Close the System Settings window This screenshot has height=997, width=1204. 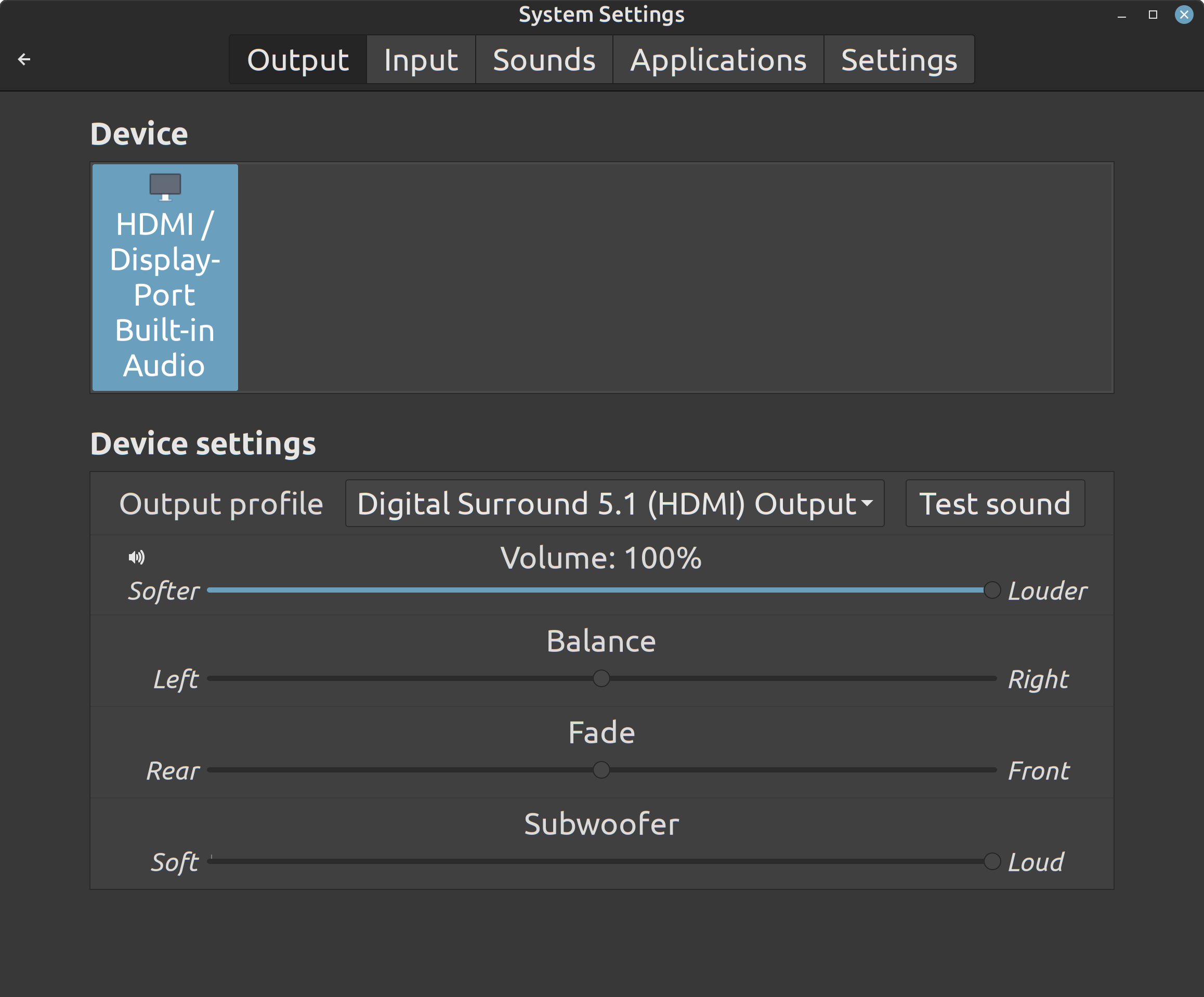point(1184,15)
